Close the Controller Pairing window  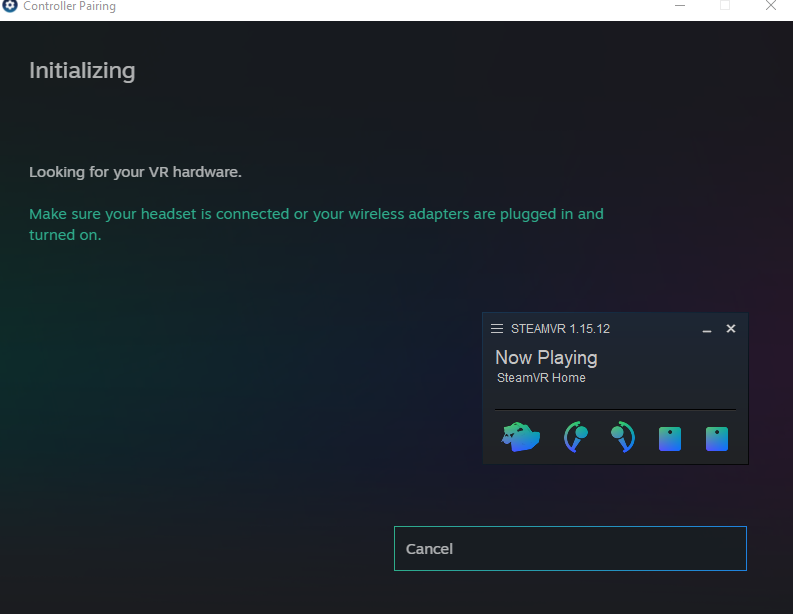[770, 6]
